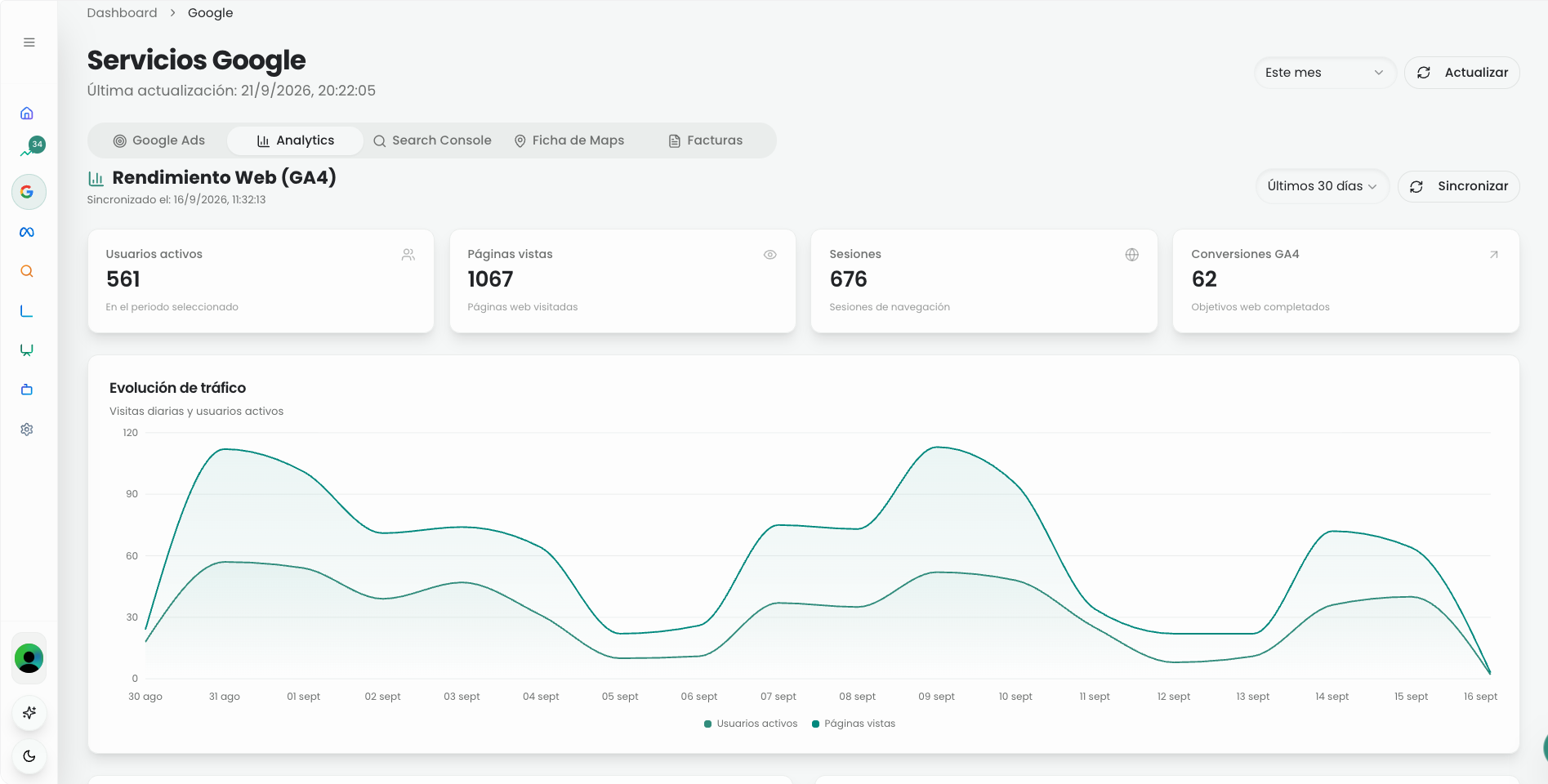Open the Últimos 30 días dropdown
The height and width of the screenshot is (784, 1548).
pos(1323,186)
